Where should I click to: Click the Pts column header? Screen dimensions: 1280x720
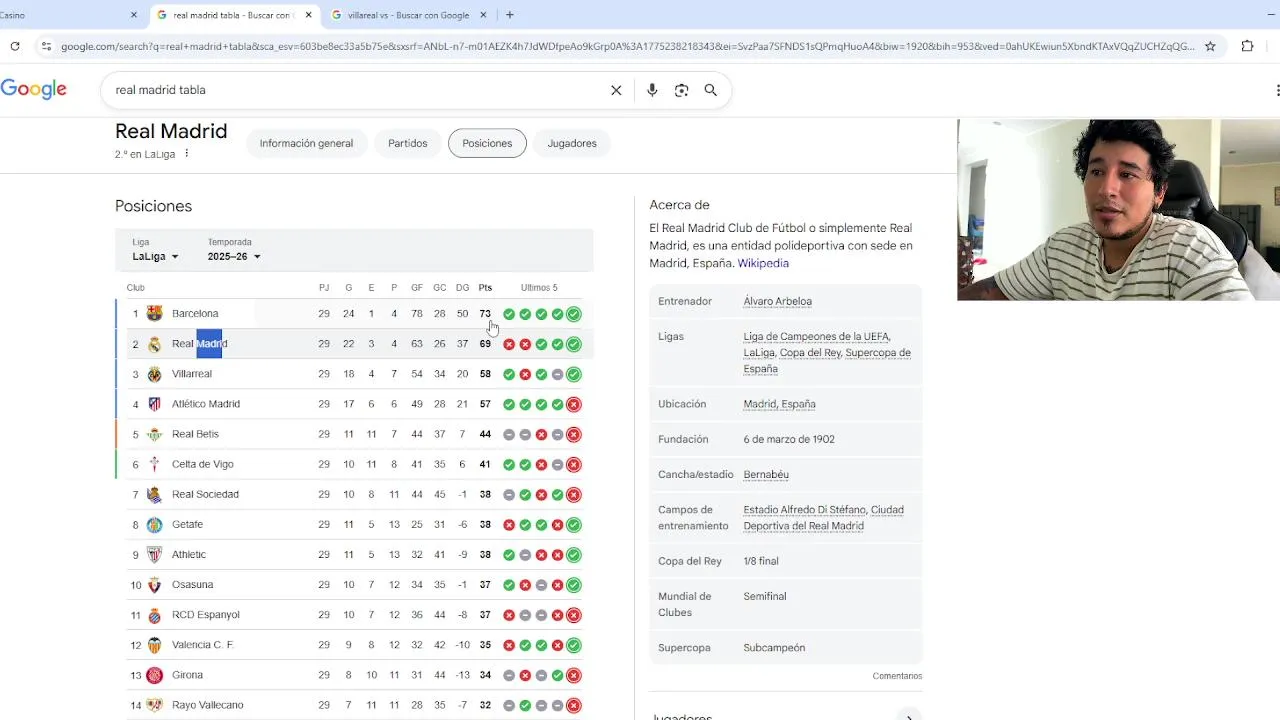(x=485, y=288)
